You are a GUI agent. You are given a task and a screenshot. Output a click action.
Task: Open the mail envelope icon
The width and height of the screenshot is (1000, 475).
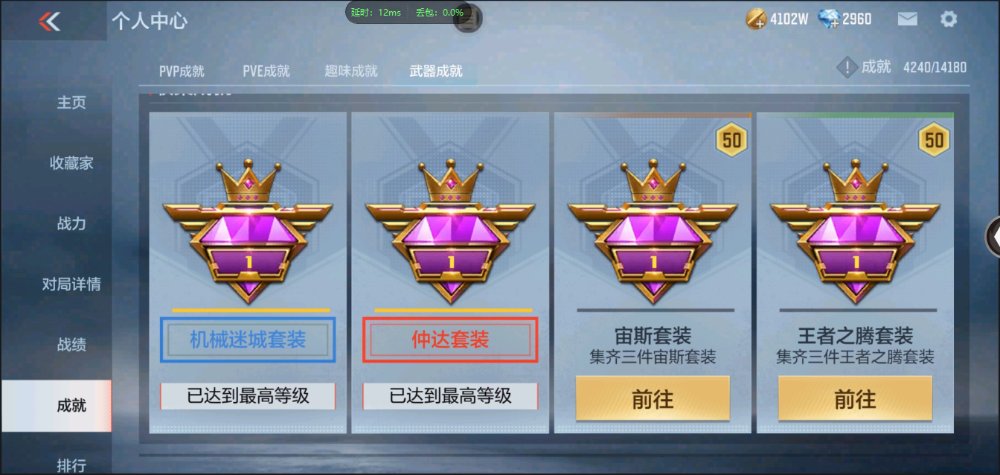(x=907, y=19)
